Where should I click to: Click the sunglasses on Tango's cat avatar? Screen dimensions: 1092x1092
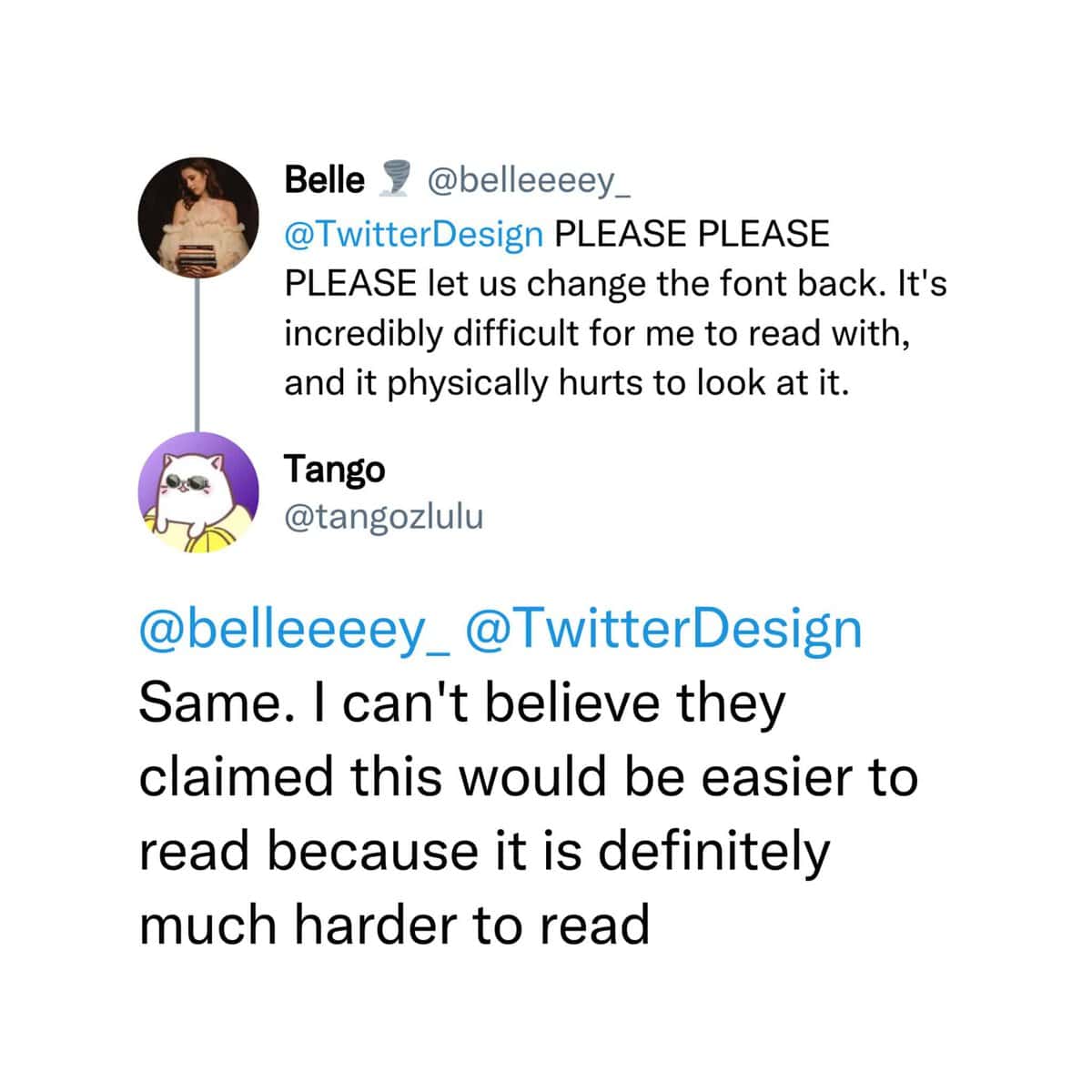[187, 484]
